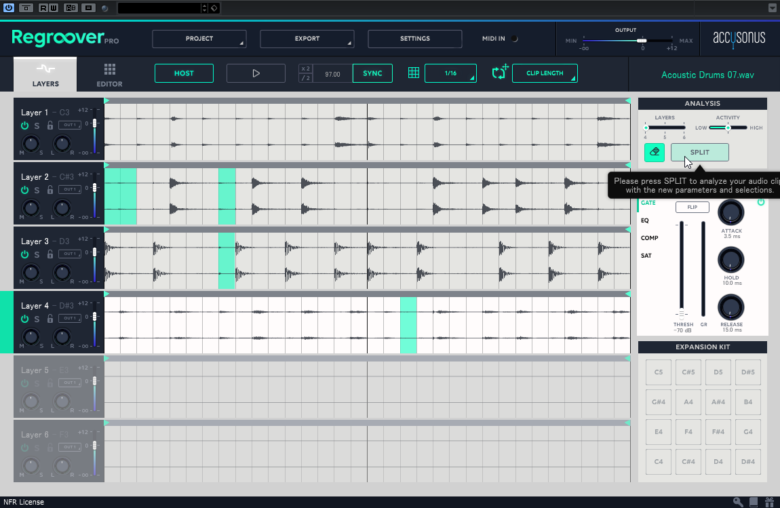780x508 pixels.
Task: Toggle Layer 4 power button
Action: point(25,319)
